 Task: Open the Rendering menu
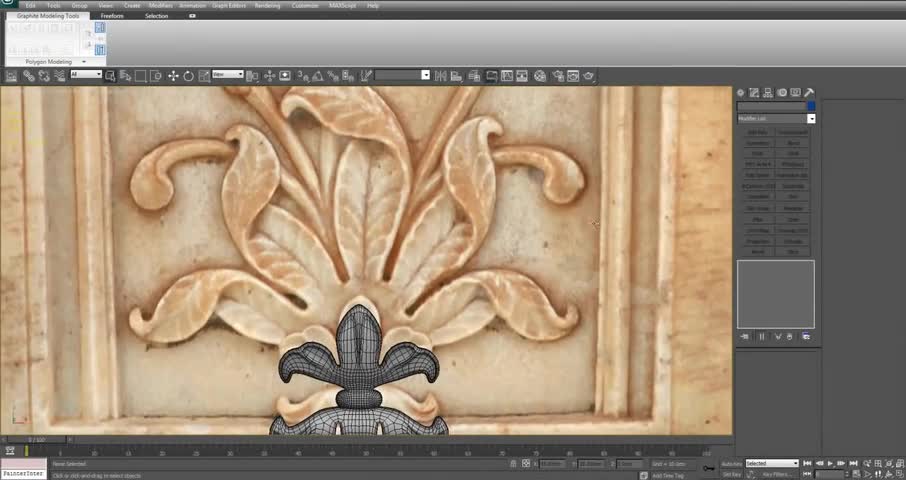(x=268, y=5)
